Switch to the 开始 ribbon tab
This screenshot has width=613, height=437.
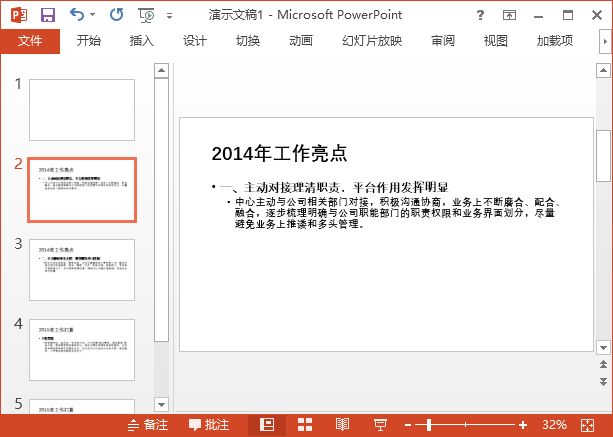pyautogui.click(x=89, y=41)
